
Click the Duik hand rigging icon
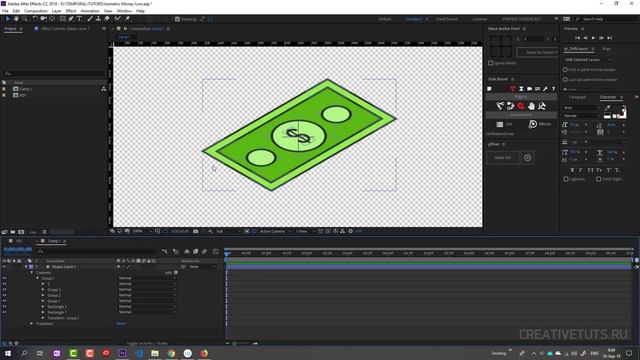coord(531,106)
